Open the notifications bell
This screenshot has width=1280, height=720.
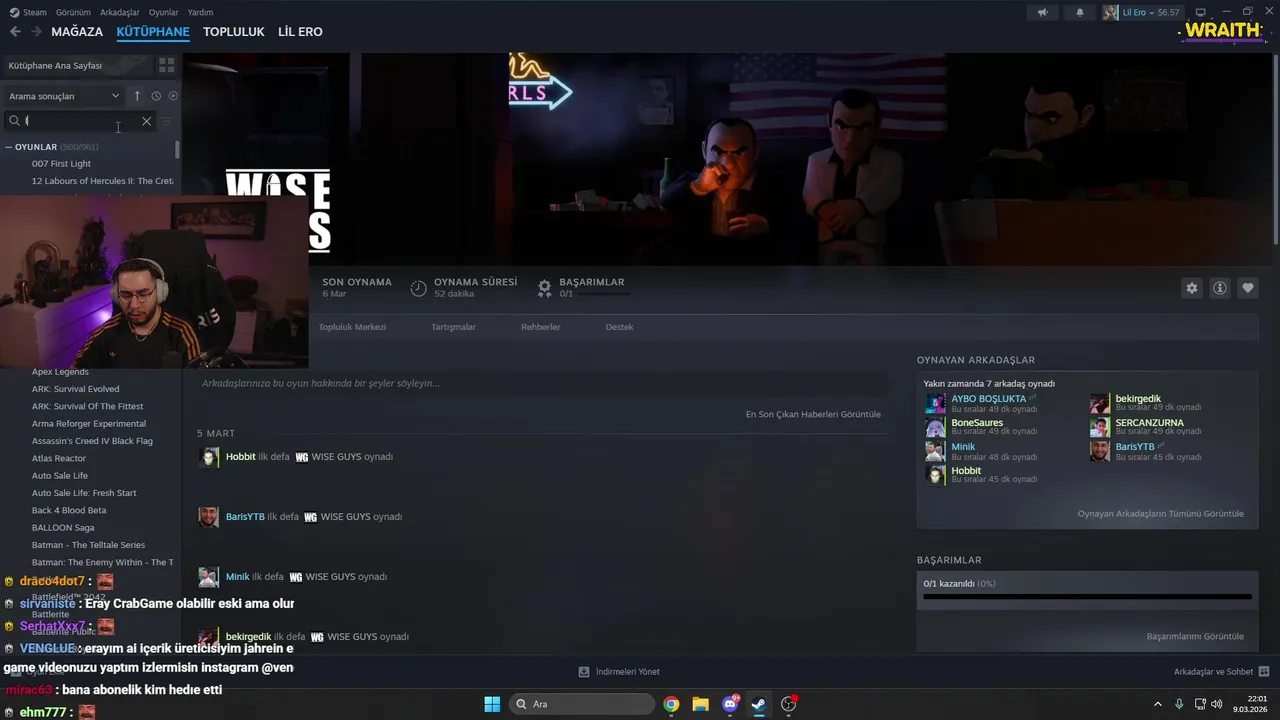point(1079,12)
